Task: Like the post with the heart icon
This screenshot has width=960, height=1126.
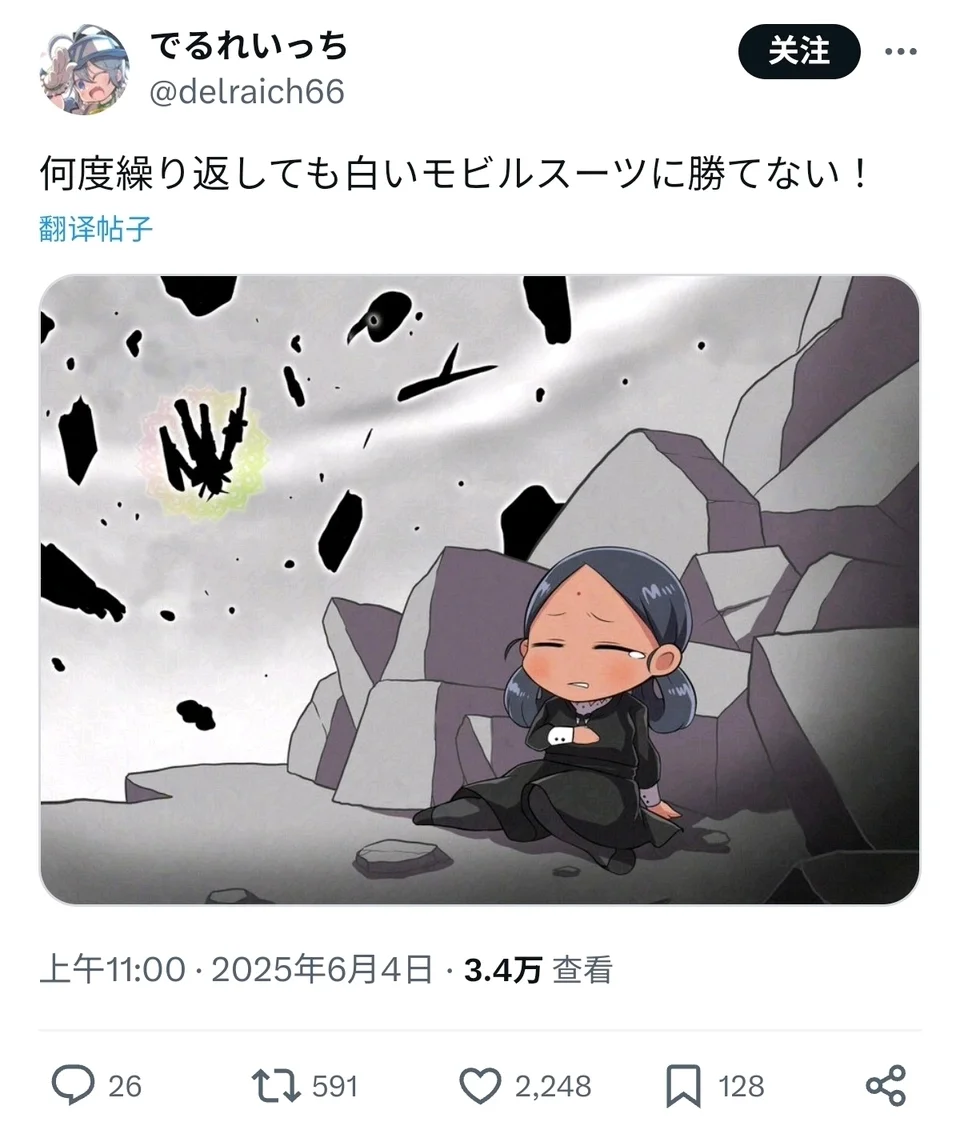Action: (x=480, y=1086)
